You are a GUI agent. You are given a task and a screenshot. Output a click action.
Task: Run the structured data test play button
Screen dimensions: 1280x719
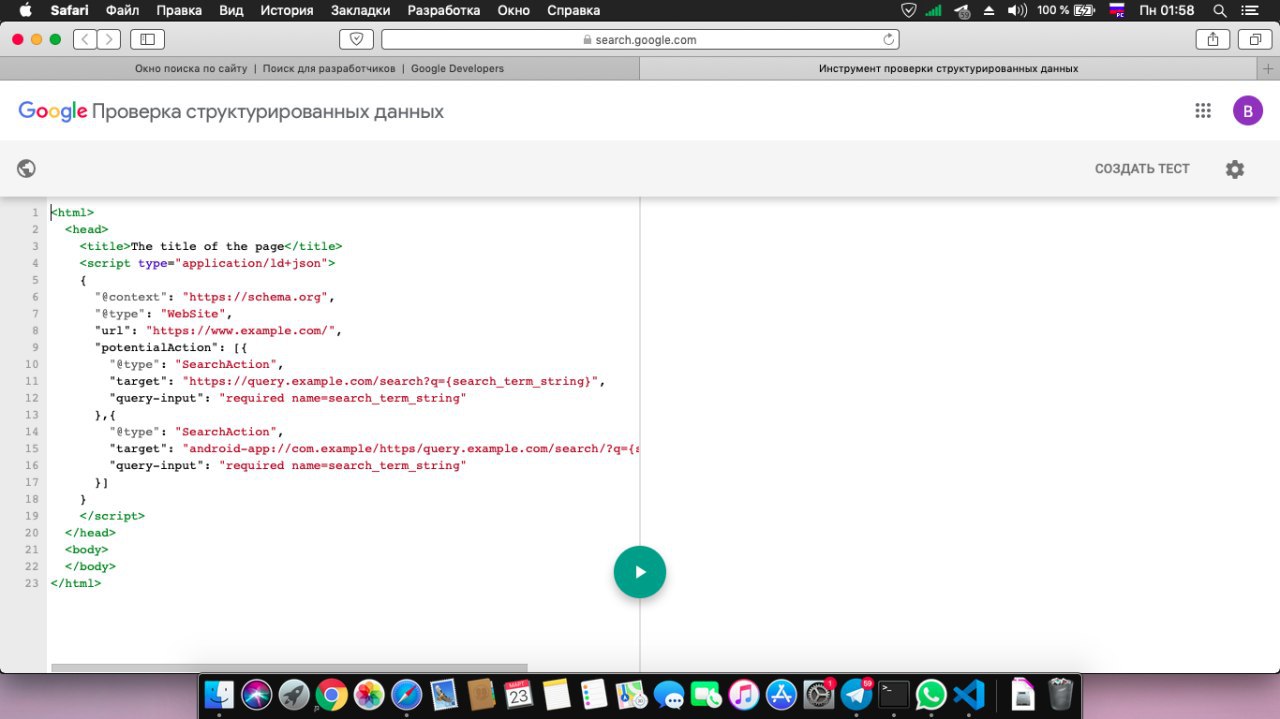(x=640, y=572)
